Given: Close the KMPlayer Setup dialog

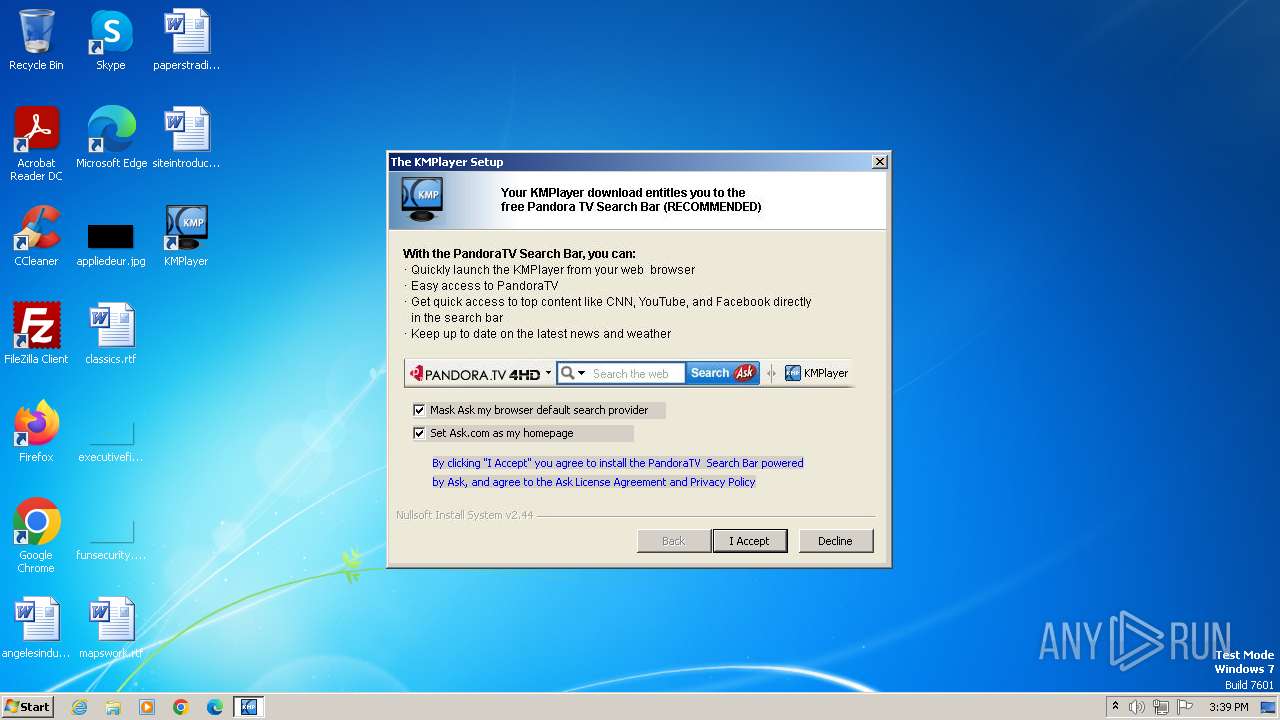Looking at the screenshot, I should (x=879, y=162).
